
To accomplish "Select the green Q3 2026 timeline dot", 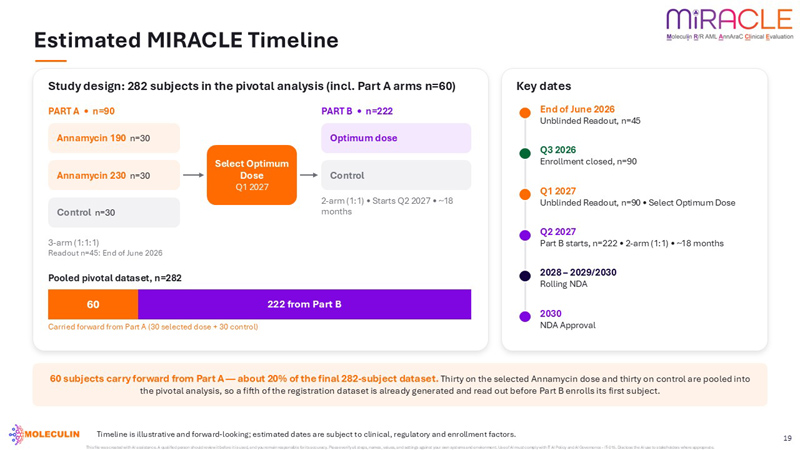I will (525, 154).
